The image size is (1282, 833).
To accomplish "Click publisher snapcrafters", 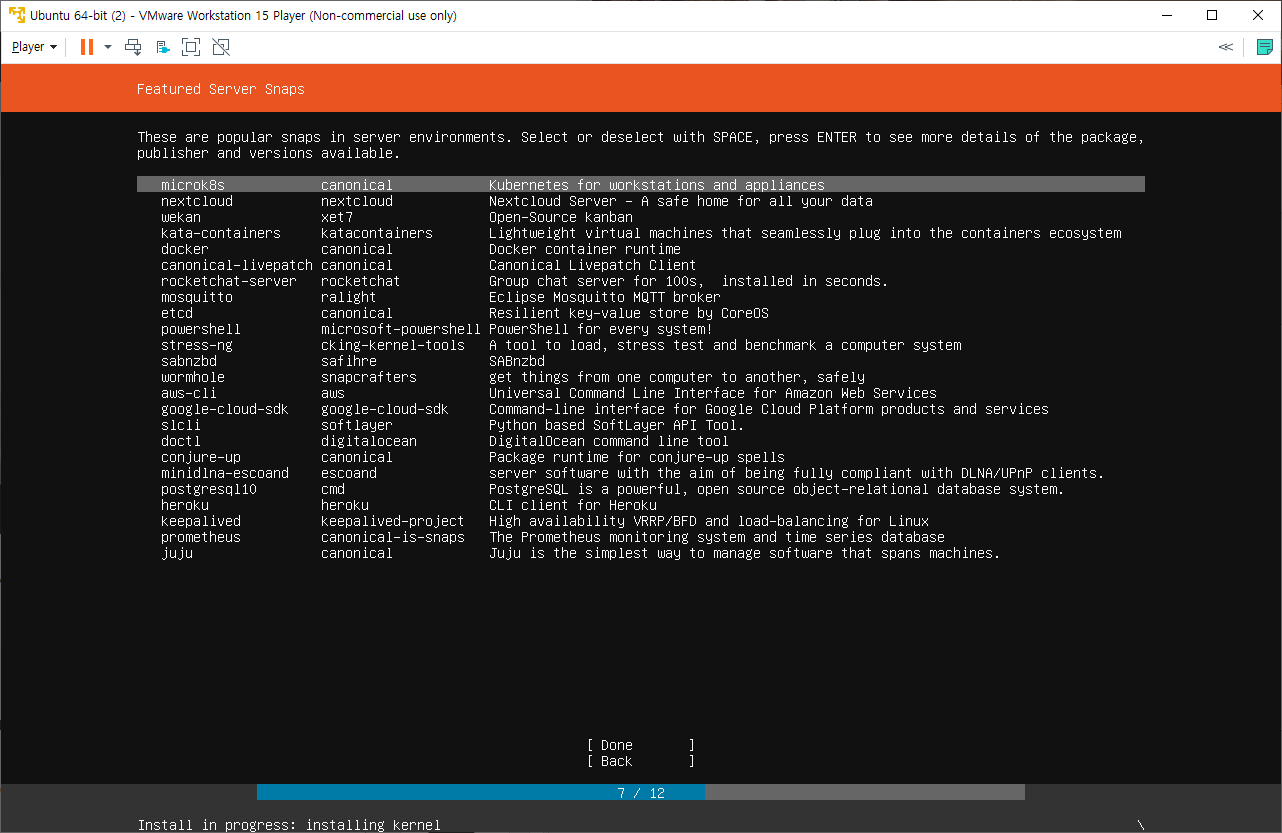I will click(x=369, y=377).
